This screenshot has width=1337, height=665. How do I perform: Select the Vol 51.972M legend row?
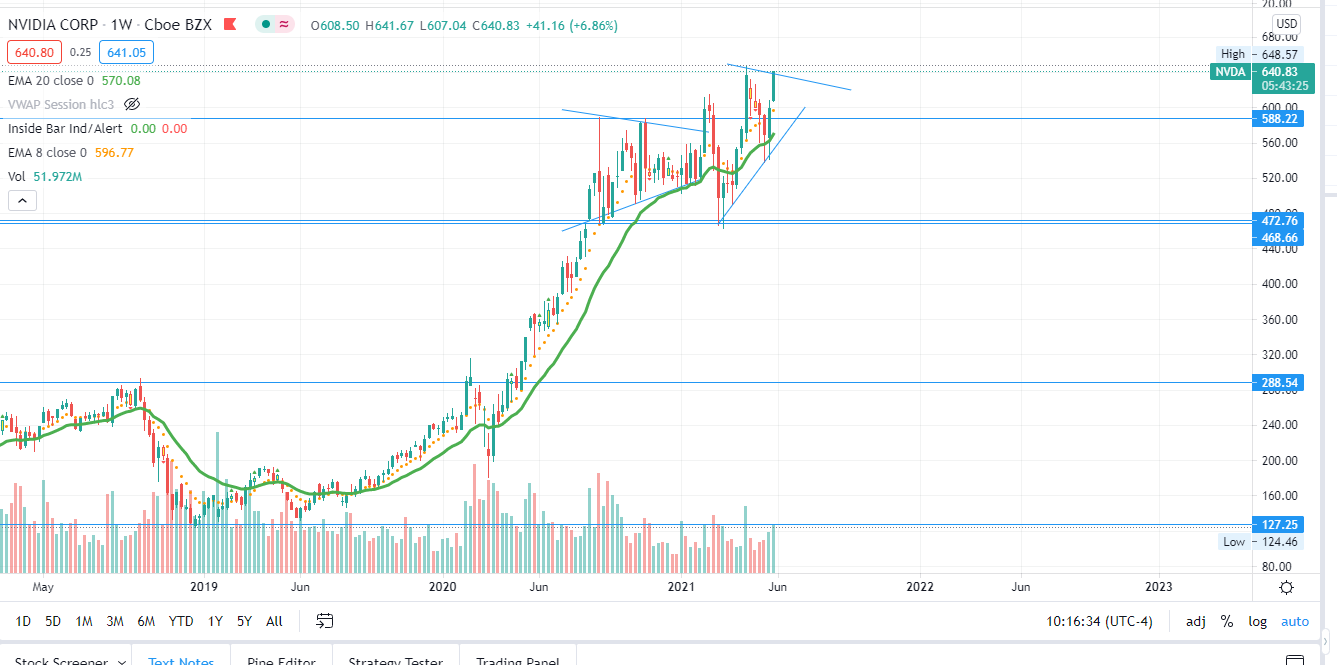[x=44, y=176]
